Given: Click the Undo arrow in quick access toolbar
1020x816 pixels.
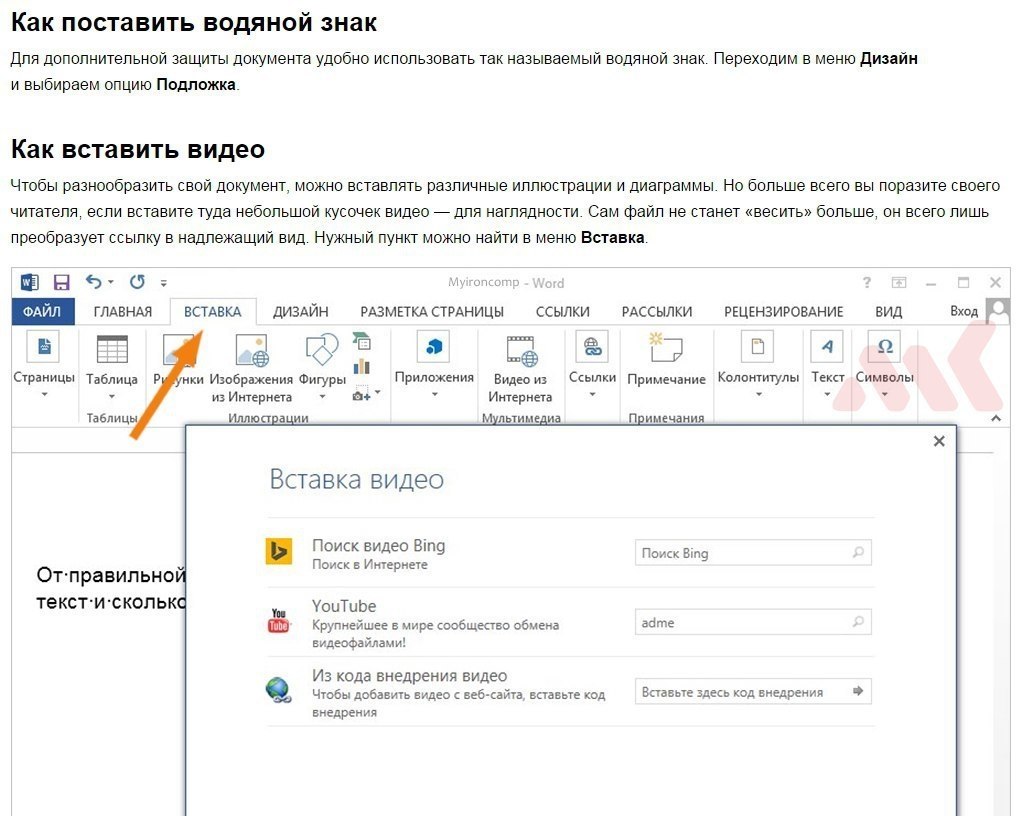Looking at the screenshot, I should pyautogui.click(x=94, y=282).
